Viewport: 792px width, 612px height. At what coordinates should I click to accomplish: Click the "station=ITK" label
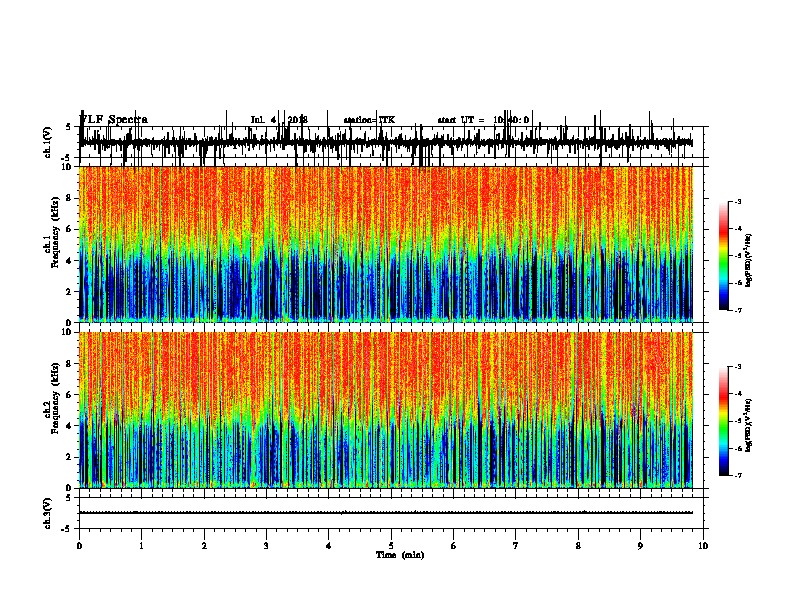click(x=369, y=120)
